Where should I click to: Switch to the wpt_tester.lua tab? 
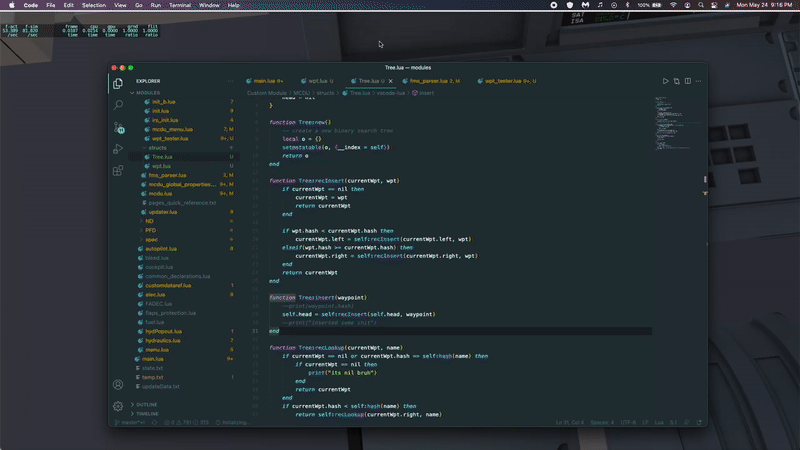coord(507,81)
